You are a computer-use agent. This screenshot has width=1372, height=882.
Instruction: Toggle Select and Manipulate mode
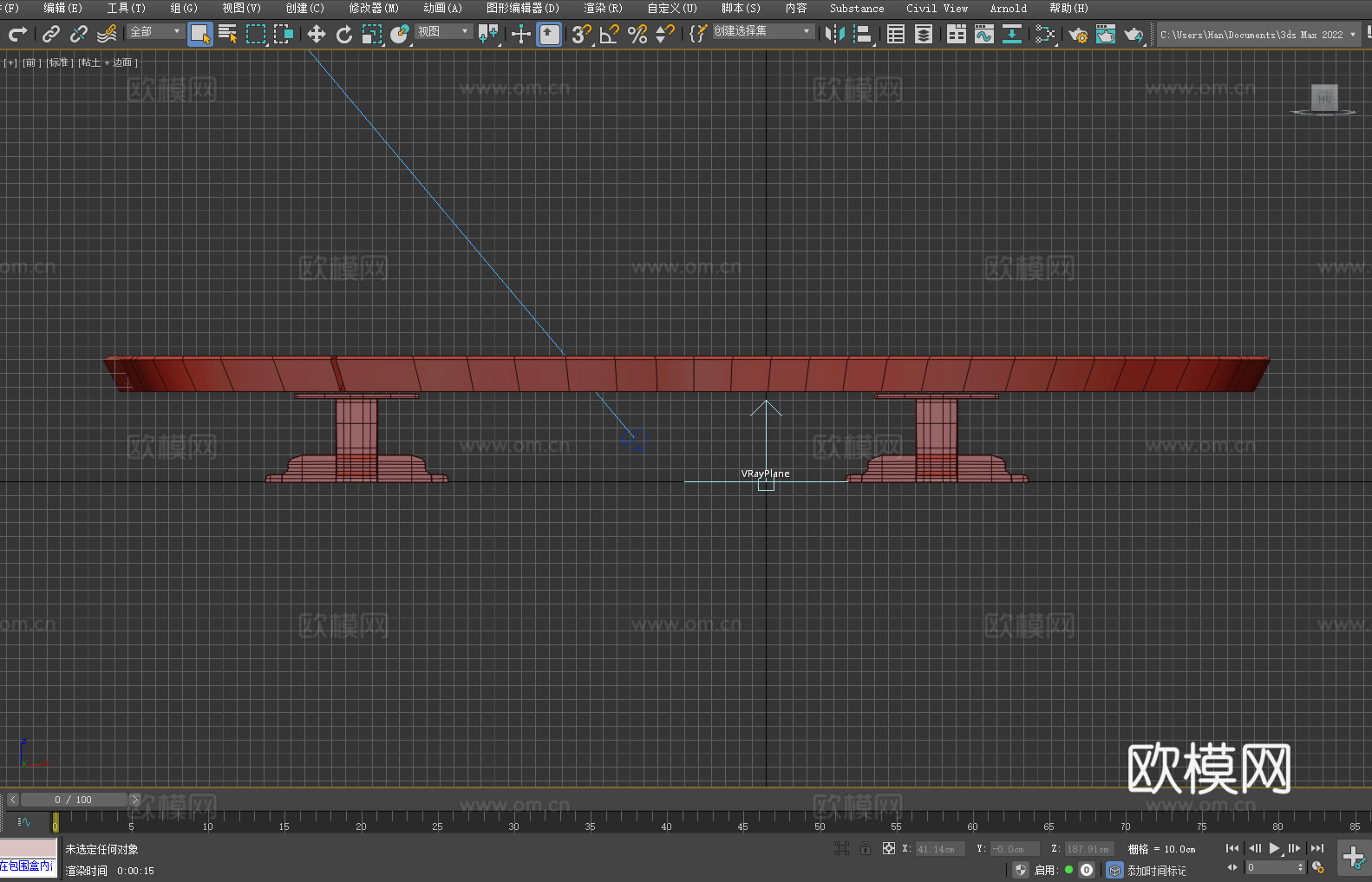[520, 34]
